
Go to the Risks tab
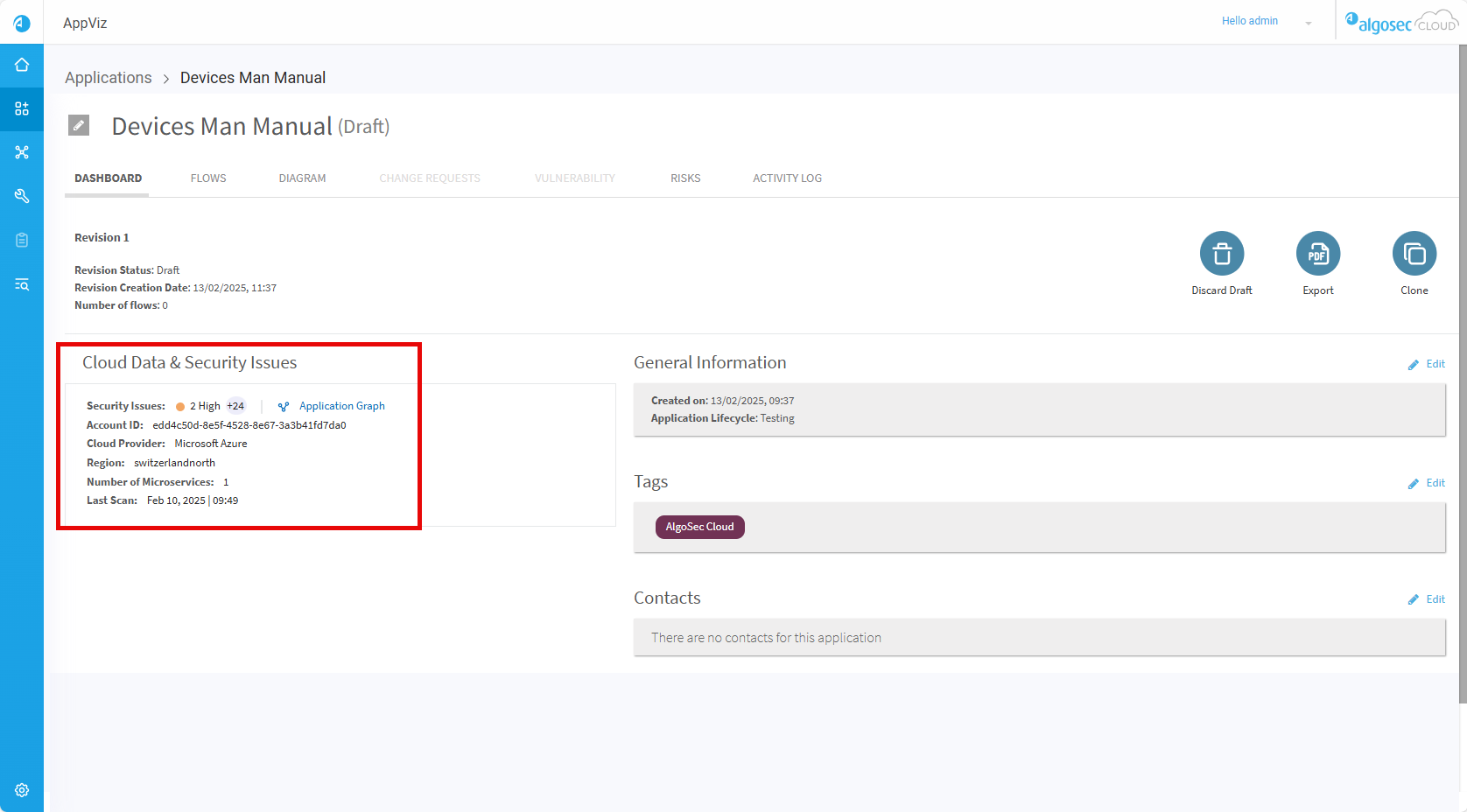685,178
